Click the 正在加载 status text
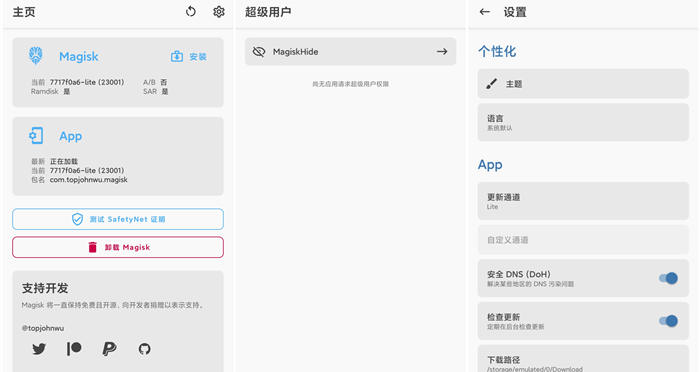Image resolution: width=700 pixels, height=372 pixels. point(64,161)
